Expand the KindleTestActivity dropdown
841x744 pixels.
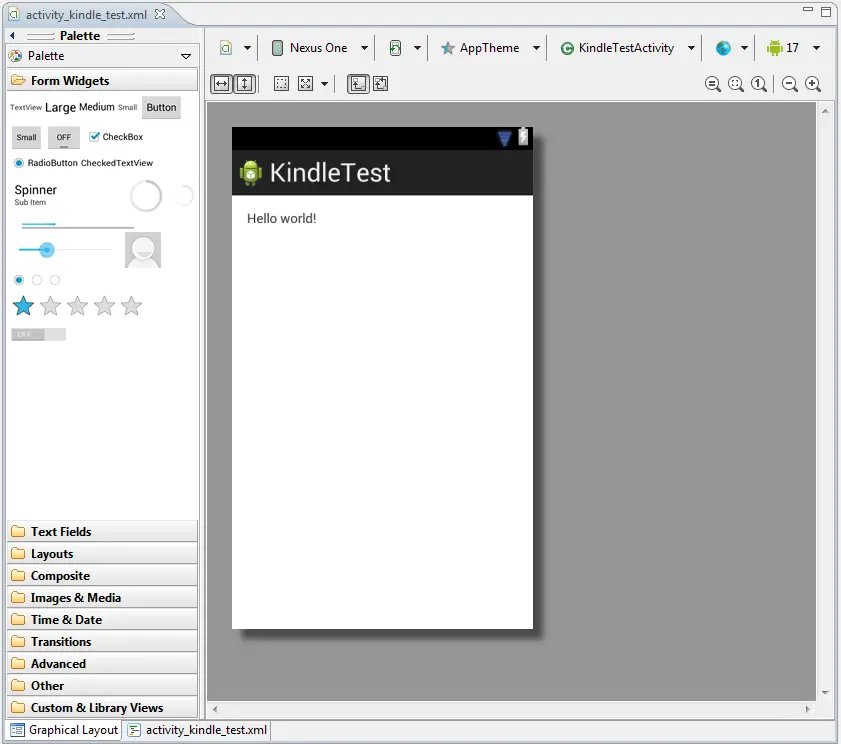pyautogui.click(x=689, y=47)
